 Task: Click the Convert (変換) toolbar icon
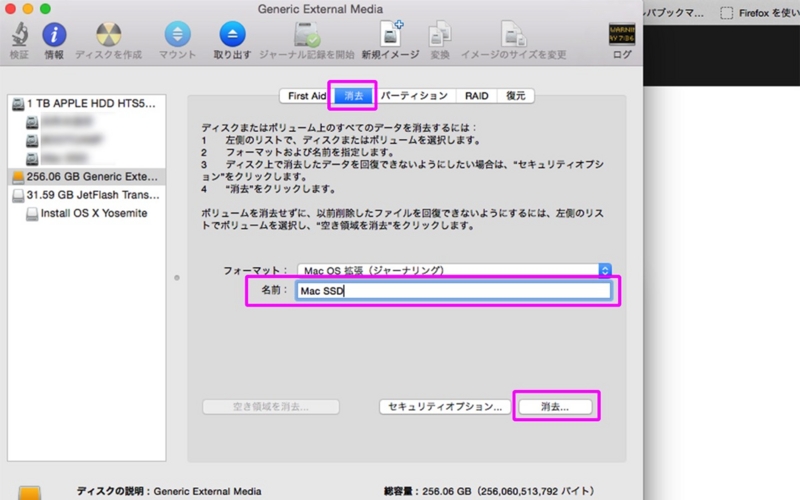(440, 35)
